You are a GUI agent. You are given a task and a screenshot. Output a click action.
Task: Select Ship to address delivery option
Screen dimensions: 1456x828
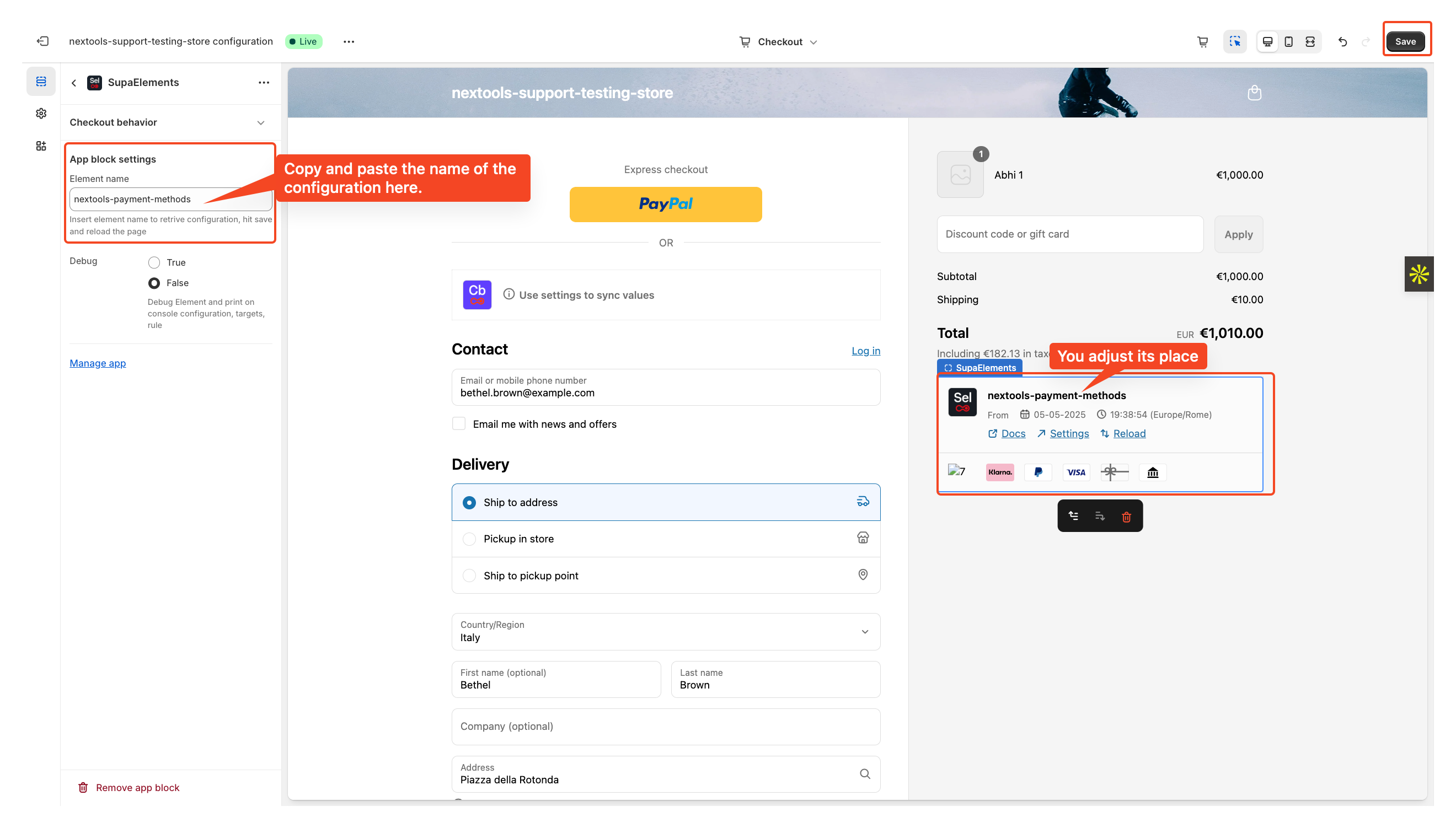(666, 502)
